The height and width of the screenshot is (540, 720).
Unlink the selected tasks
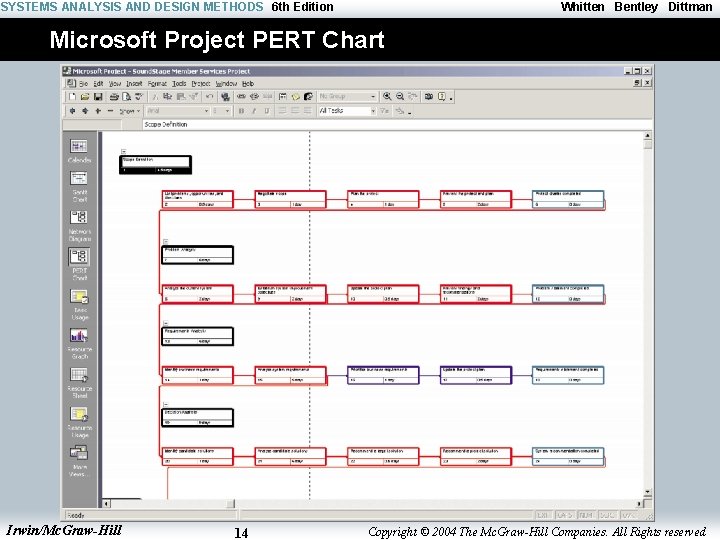point(254,96)
